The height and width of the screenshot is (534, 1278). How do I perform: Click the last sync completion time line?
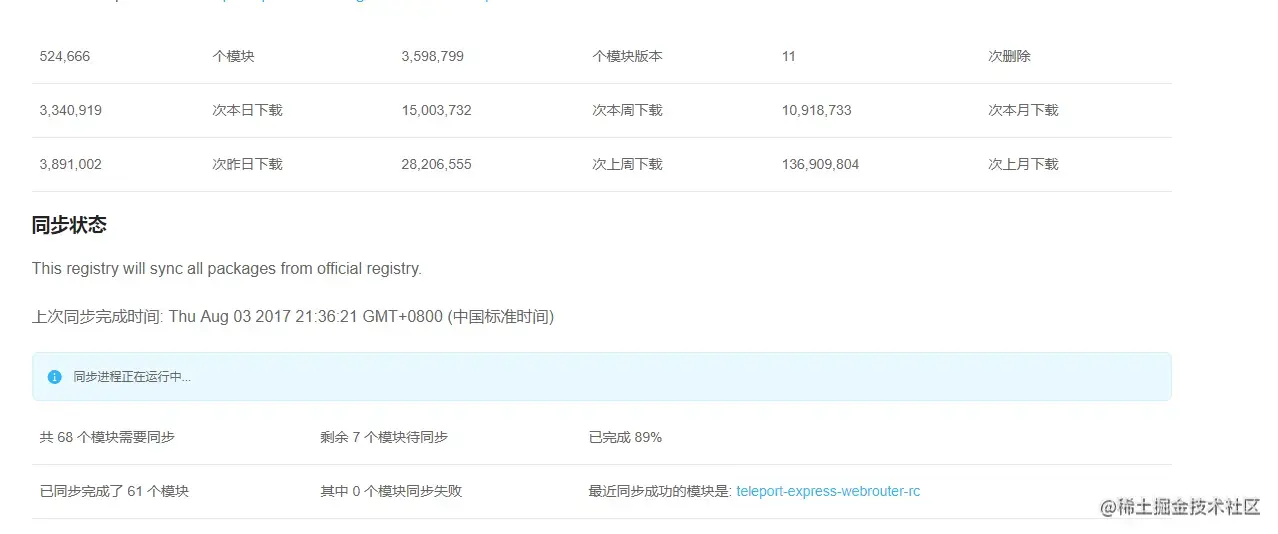click(x=293, y=316)
